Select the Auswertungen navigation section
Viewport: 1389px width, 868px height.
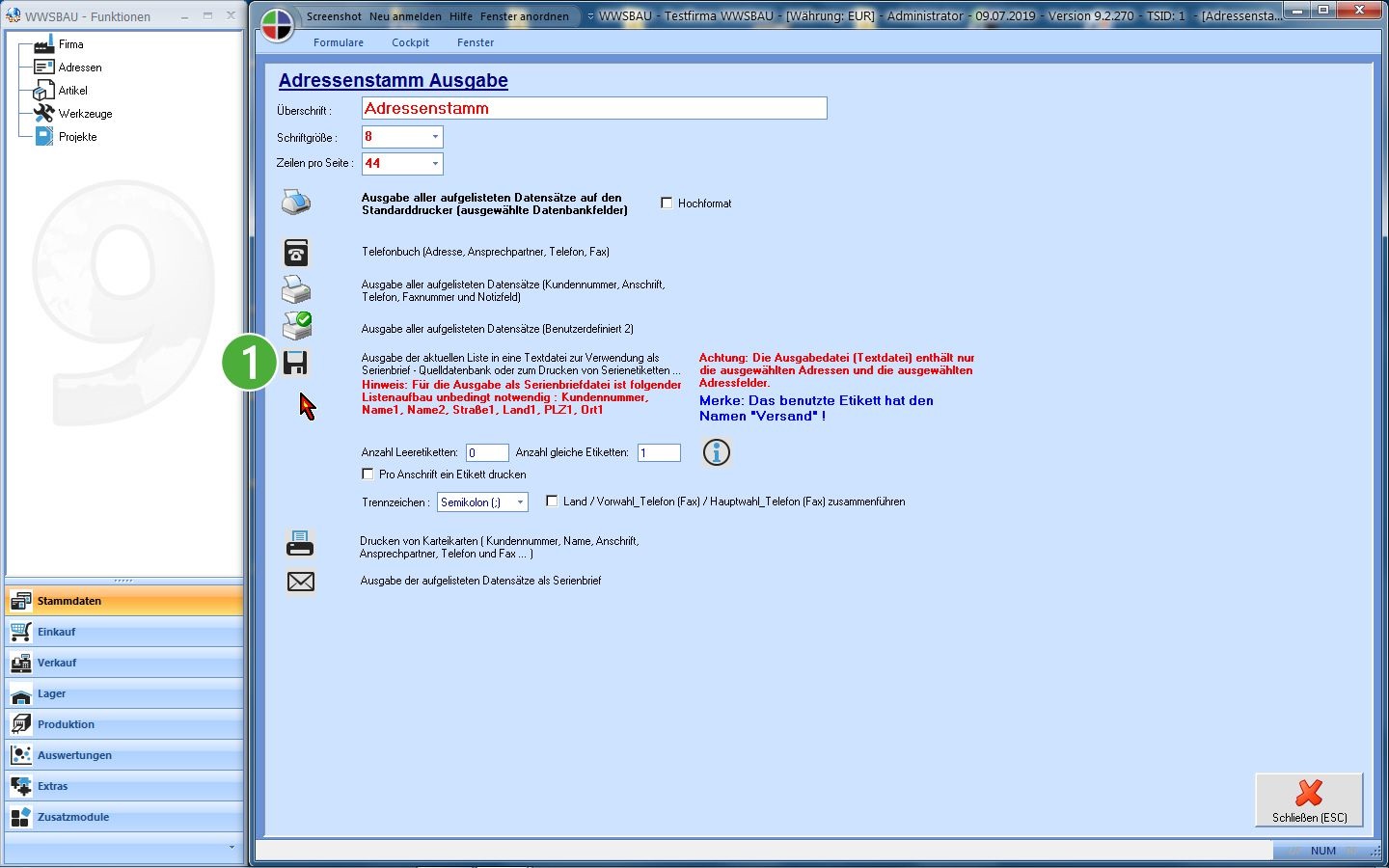click(x=124, y=755)
